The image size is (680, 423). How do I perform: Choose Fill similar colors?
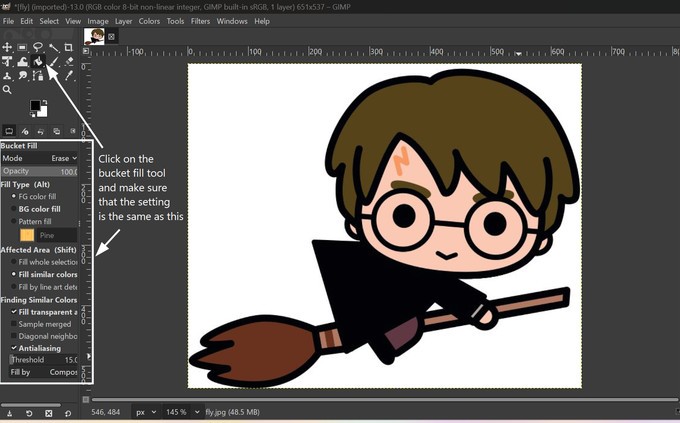coord(44,275)
